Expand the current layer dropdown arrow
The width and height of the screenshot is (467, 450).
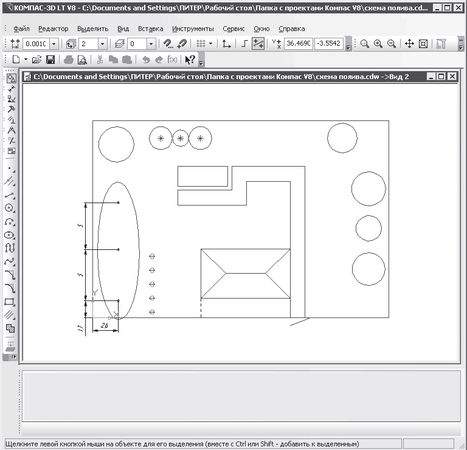[151, 44]
